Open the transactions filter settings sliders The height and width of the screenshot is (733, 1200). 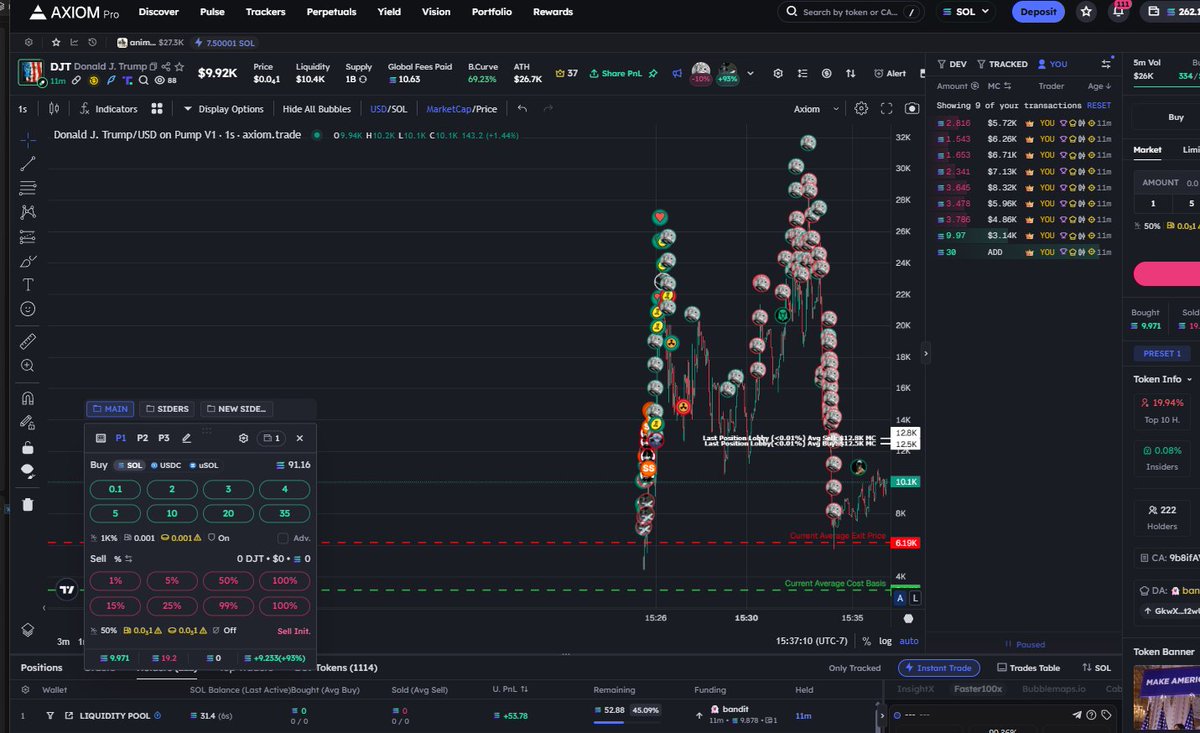[x=1106, y=63]
